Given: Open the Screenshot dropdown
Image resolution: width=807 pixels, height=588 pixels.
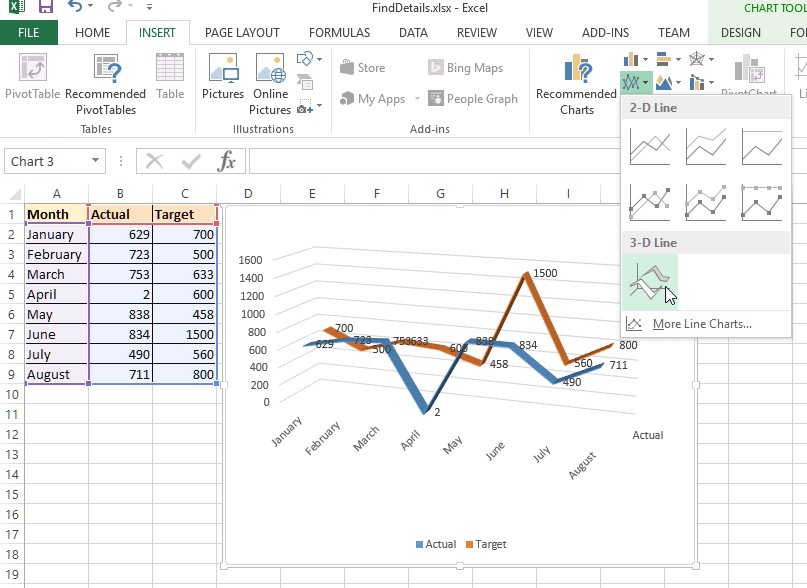Looking at the screenshot, I should click(x=309, y=107).
